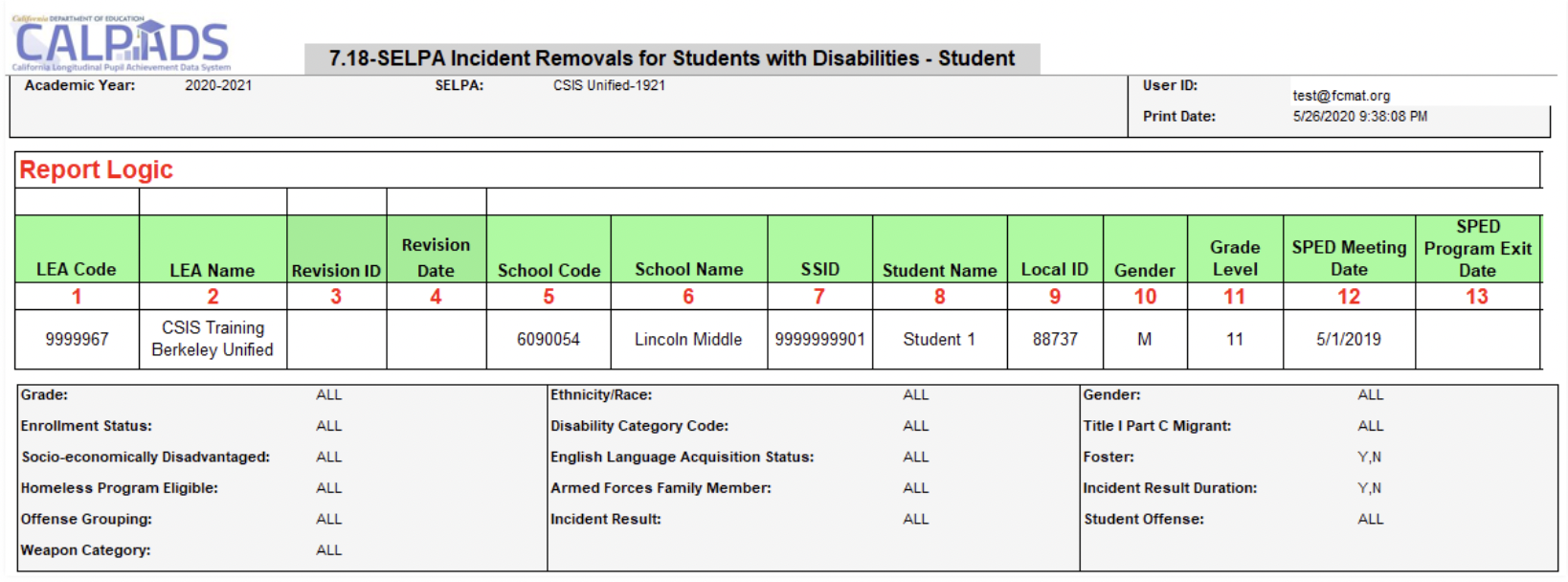
Task: Click the Offense Grouping filter label
Action: [86, 519]
